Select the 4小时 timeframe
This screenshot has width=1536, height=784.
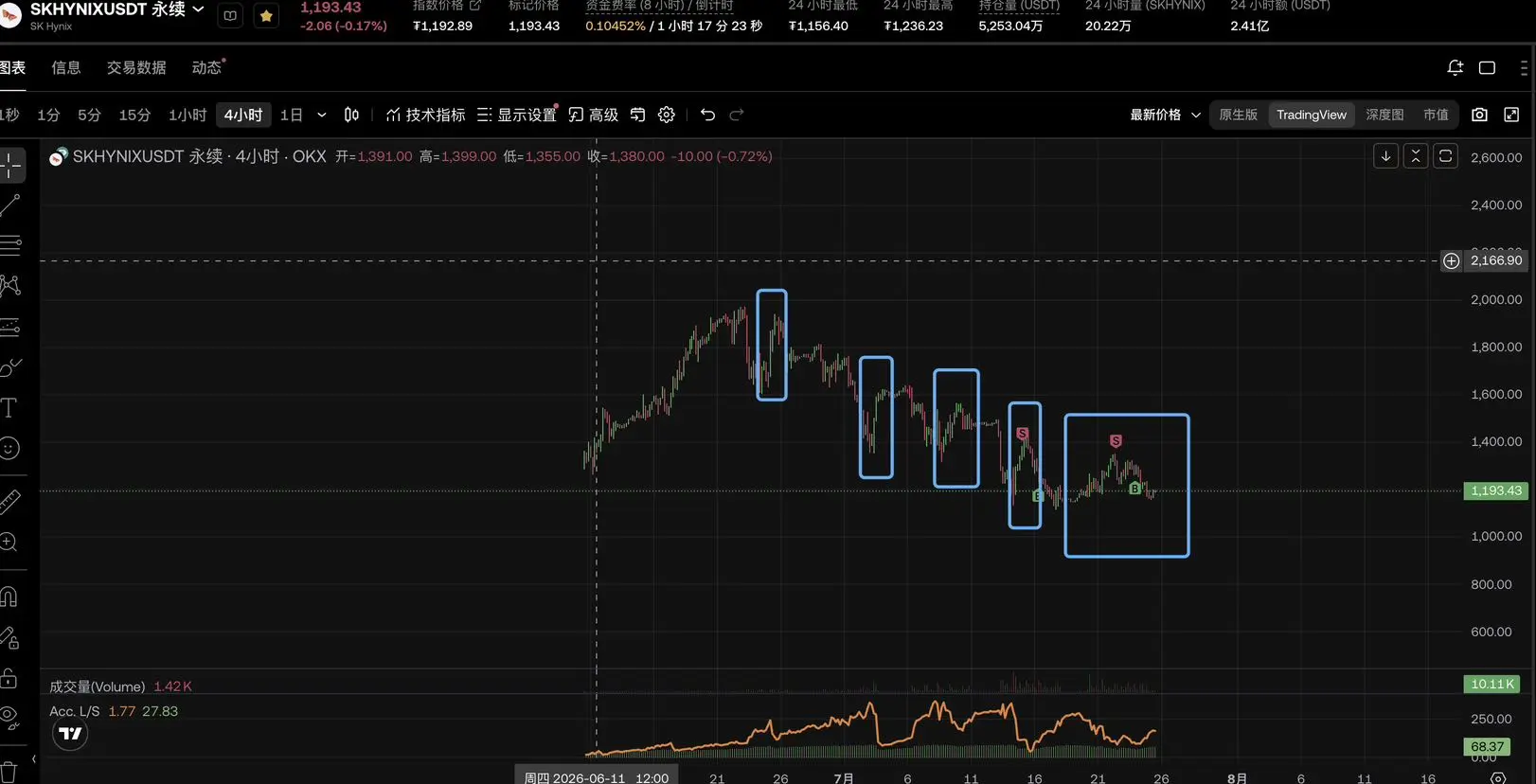click(x=243, y=115)
